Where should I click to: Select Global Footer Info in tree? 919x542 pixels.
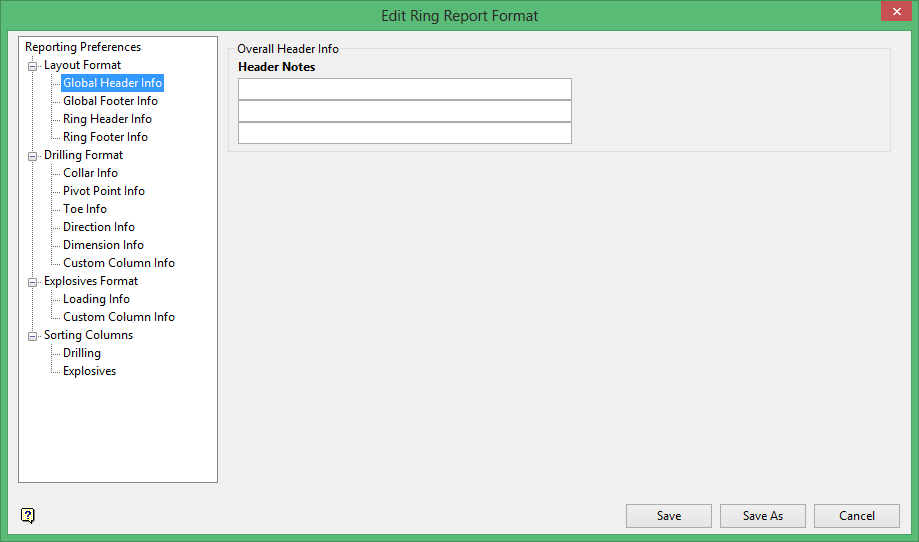point(110,101)
